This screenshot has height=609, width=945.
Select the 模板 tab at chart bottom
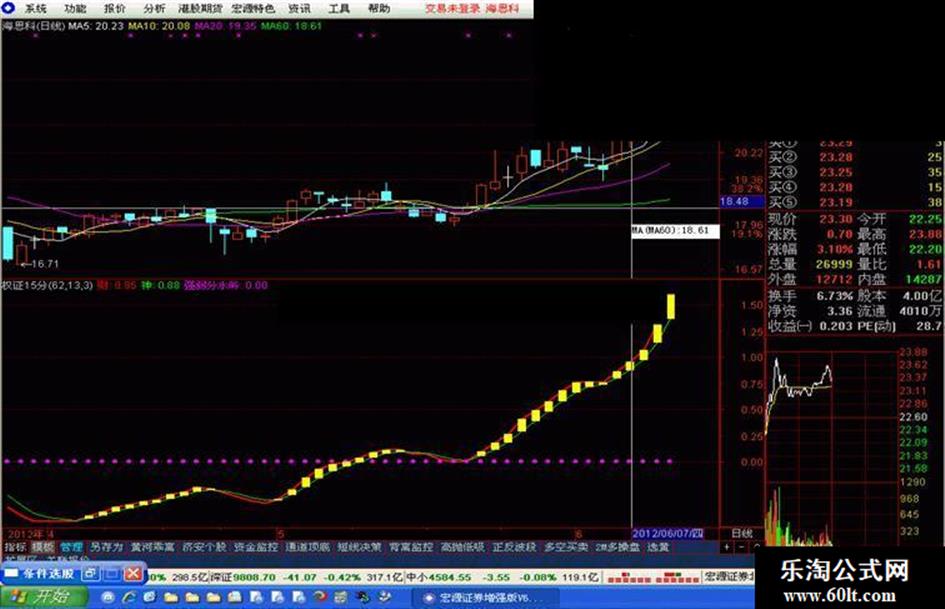pos(43,547)
